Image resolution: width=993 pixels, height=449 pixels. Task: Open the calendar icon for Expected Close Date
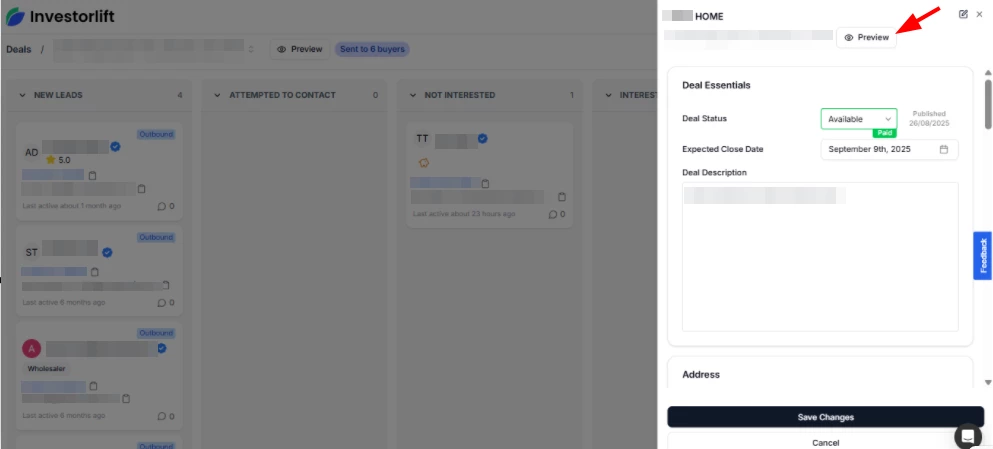[944, 149]
